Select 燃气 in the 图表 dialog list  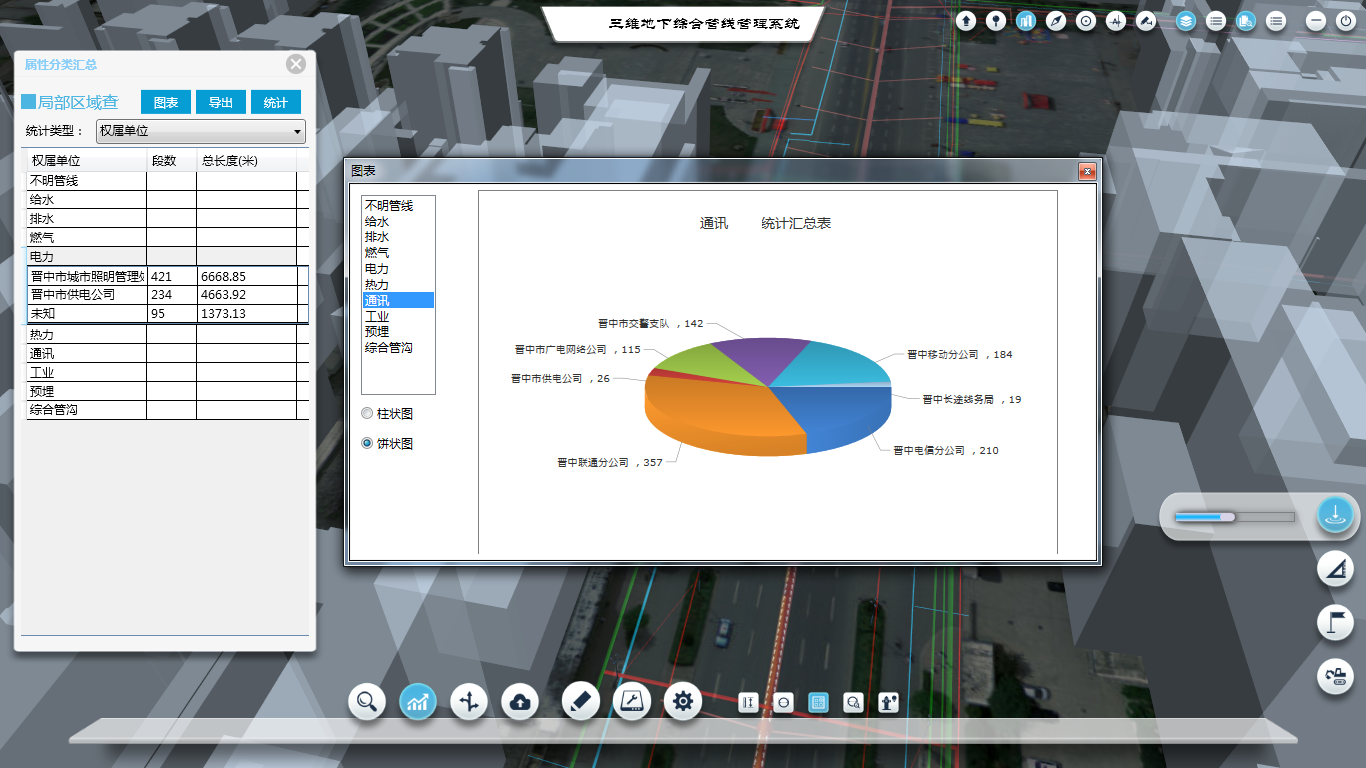[x=398, y=253]
